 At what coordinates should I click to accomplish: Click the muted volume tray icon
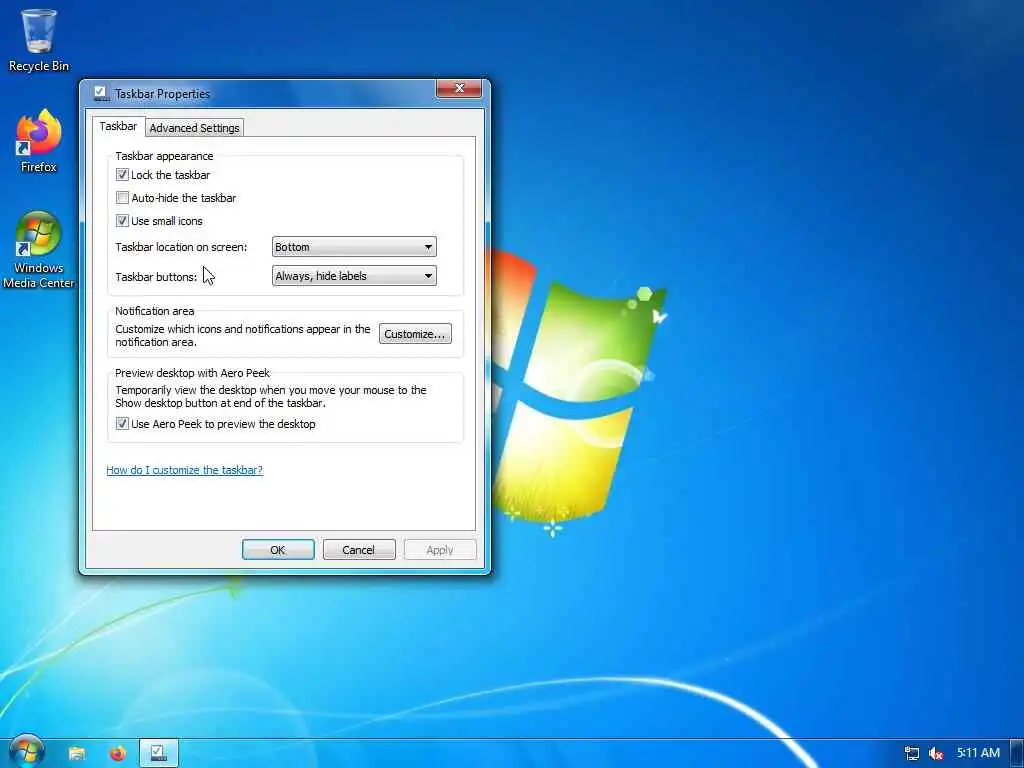(x=936, y=754)
